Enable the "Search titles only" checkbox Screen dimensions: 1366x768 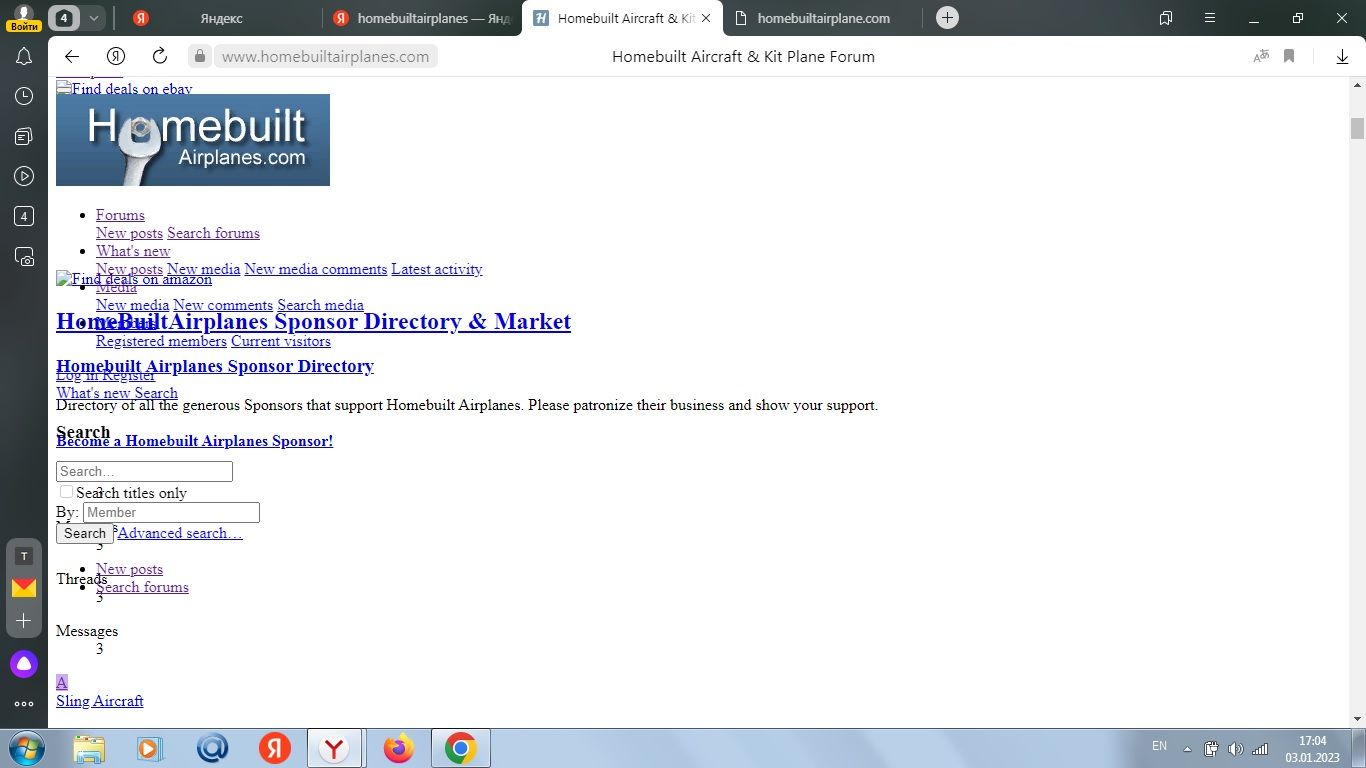(66, 492)
